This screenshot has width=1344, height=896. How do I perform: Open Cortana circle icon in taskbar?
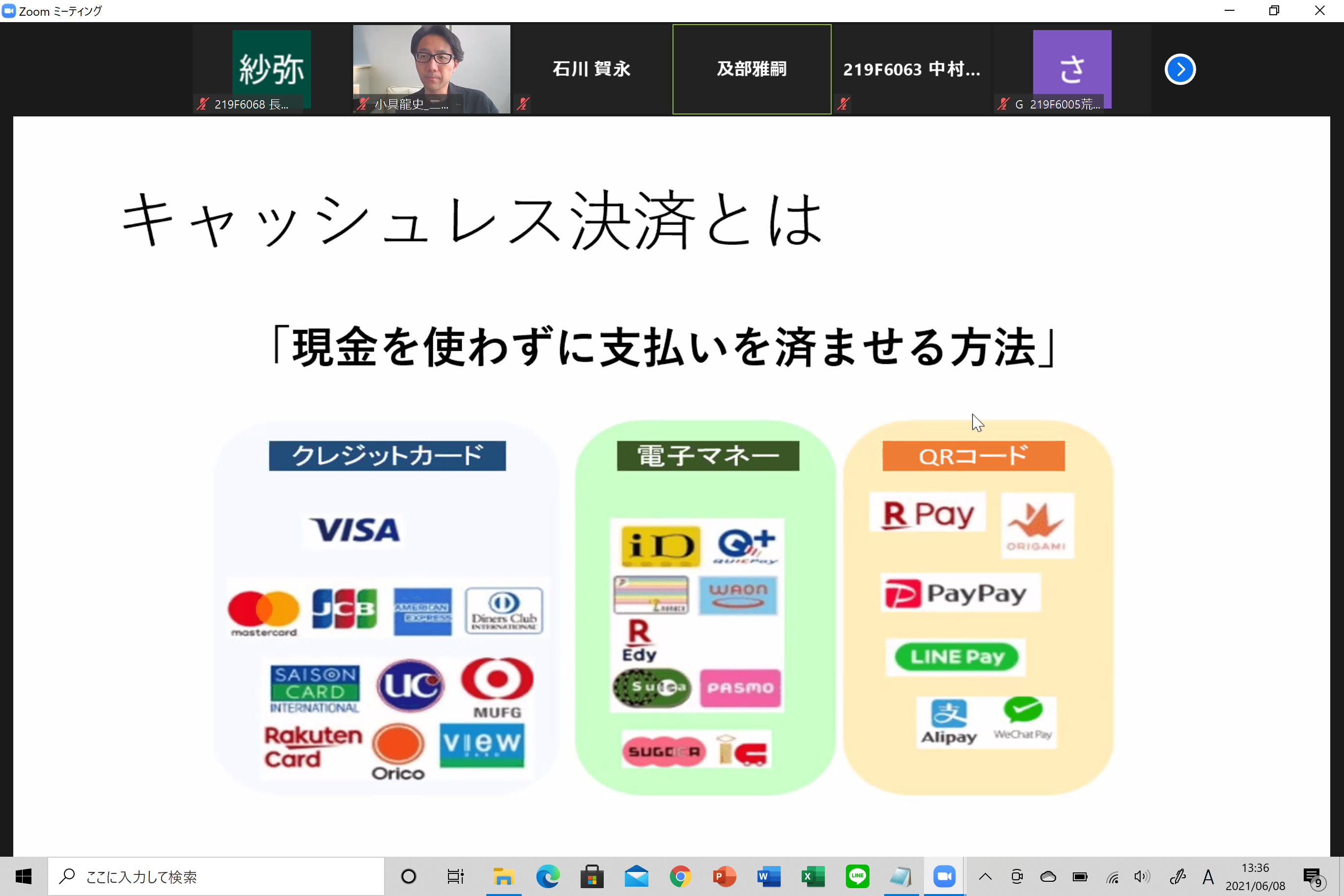click(409, 876)
